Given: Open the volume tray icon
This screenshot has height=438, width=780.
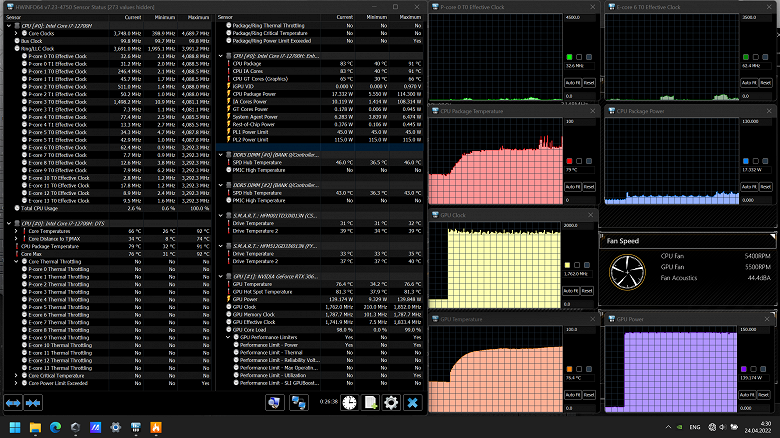Looking at the screenshot, I should [722, 427].
